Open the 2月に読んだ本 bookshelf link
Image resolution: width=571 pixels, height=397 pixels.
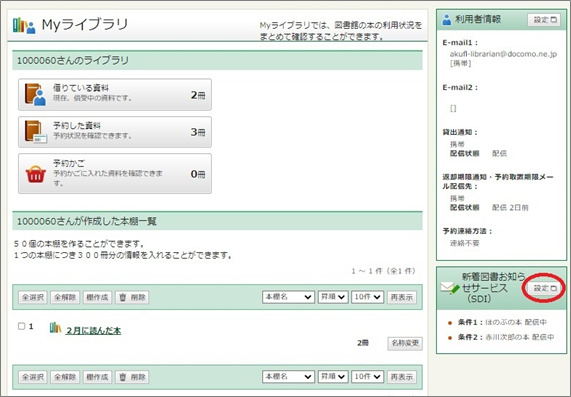(94, 330)
